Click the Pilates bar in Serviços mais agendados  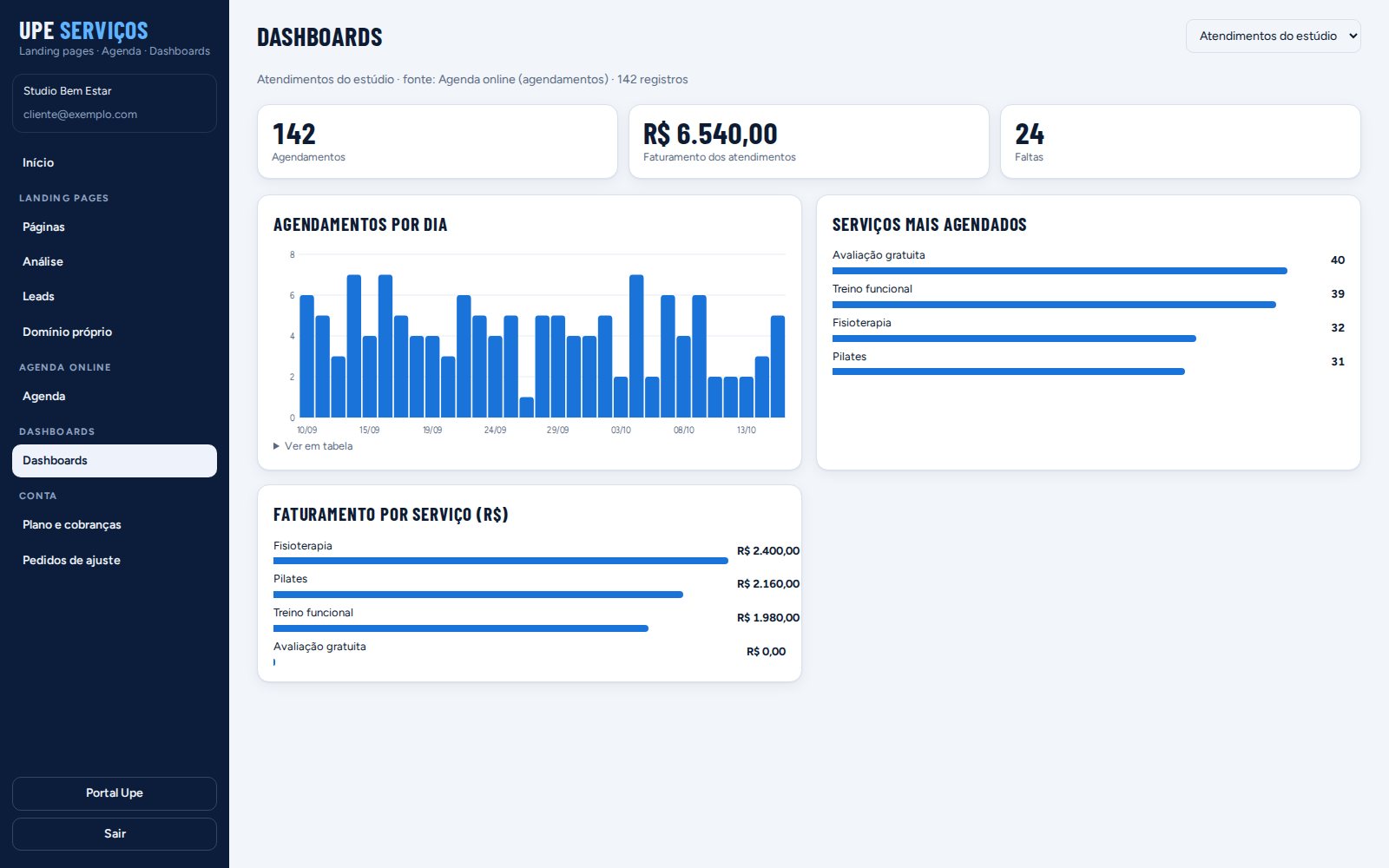click(1009, 372)
